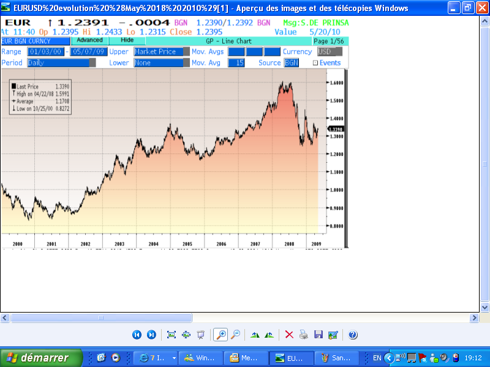The height and width of the screenshot is (367, 490).
Task: Save a copy with floppy icon
Action: point(318,334)
